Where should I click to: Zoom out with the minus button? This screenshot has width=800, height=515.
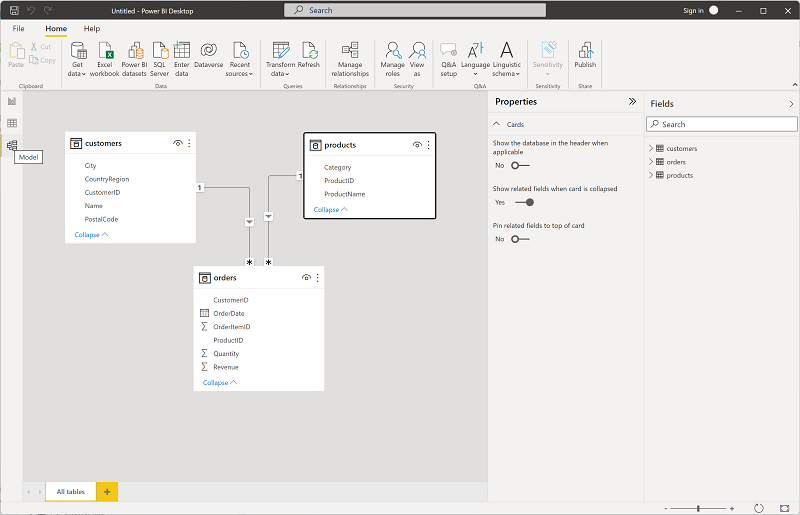(666, 508)
